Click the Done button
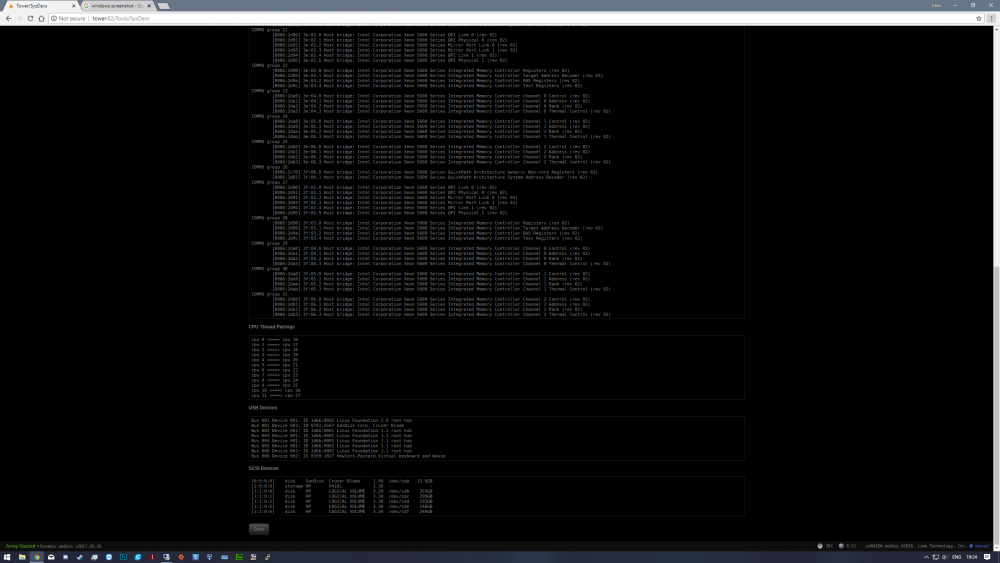The image size is (1000, 563). (258, 529)
